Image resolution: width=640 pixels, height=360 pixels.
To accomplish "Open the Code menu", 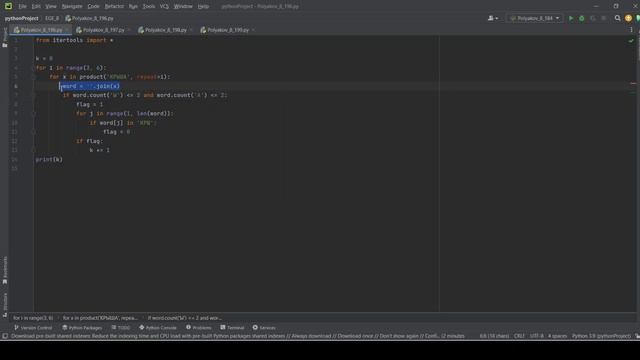I will [x=93, y=7].
